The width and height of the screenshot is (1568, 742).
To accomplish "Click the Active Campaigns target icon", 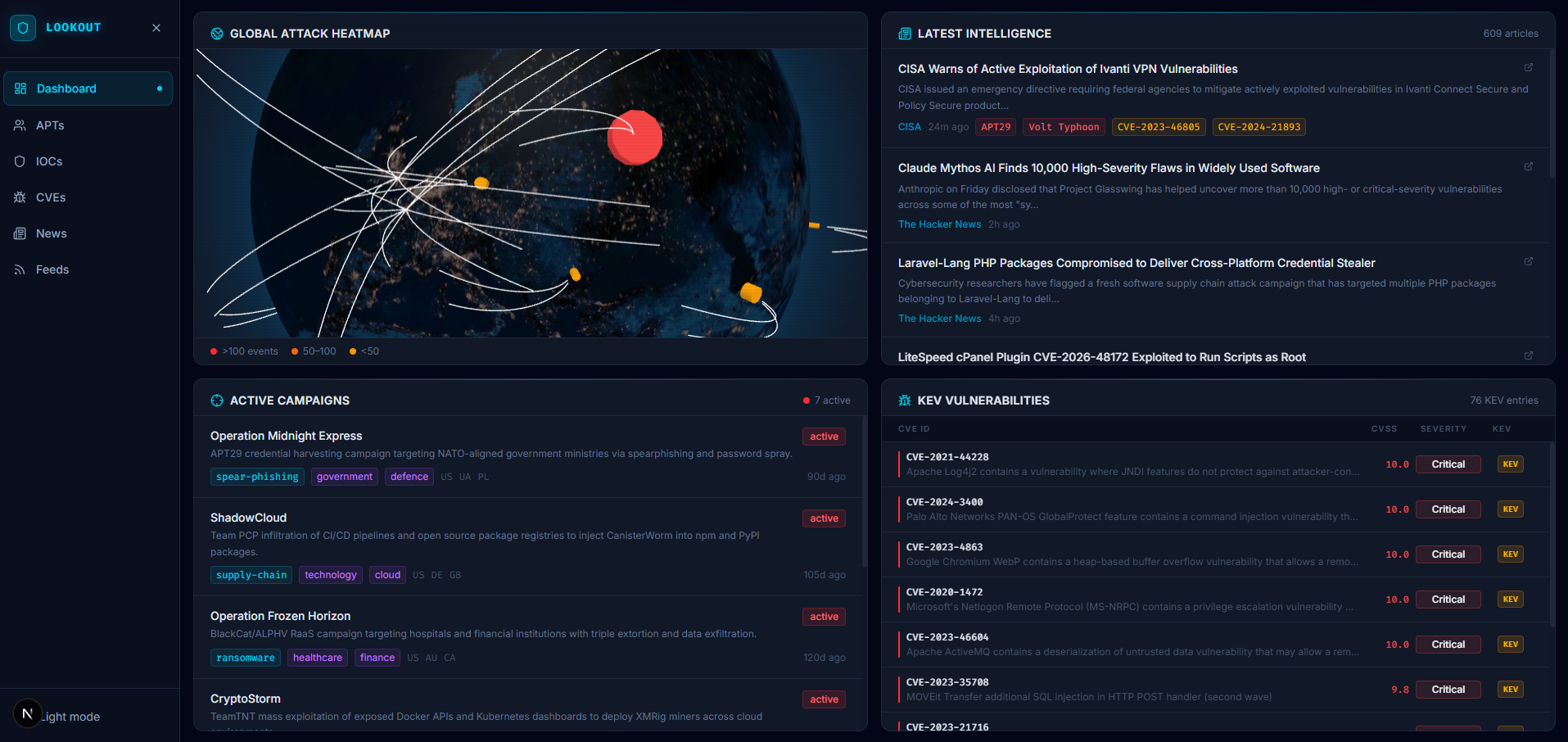I will pos(217,400).
